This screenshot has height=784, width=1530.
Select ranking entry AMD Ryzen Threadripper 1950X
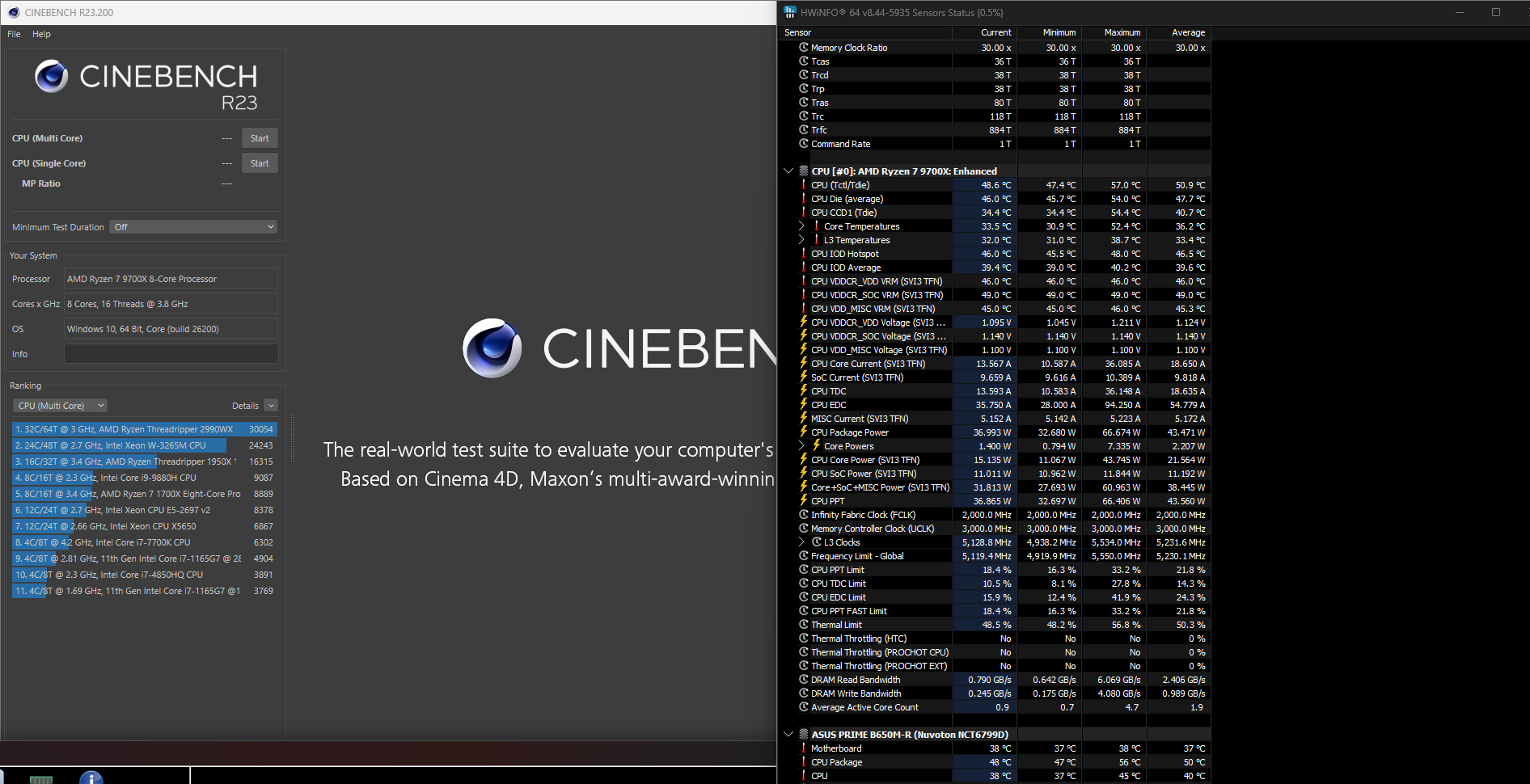click(x=145, y=462)
